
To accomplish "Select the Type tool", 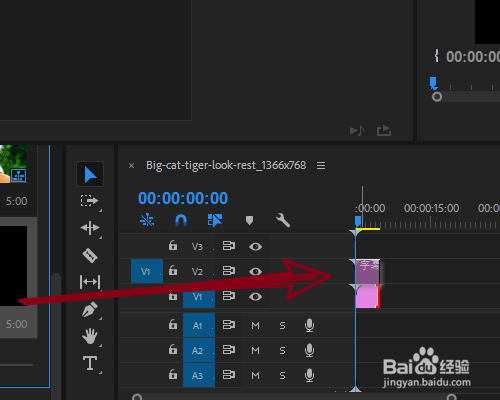I will click(x=90, y=363).
